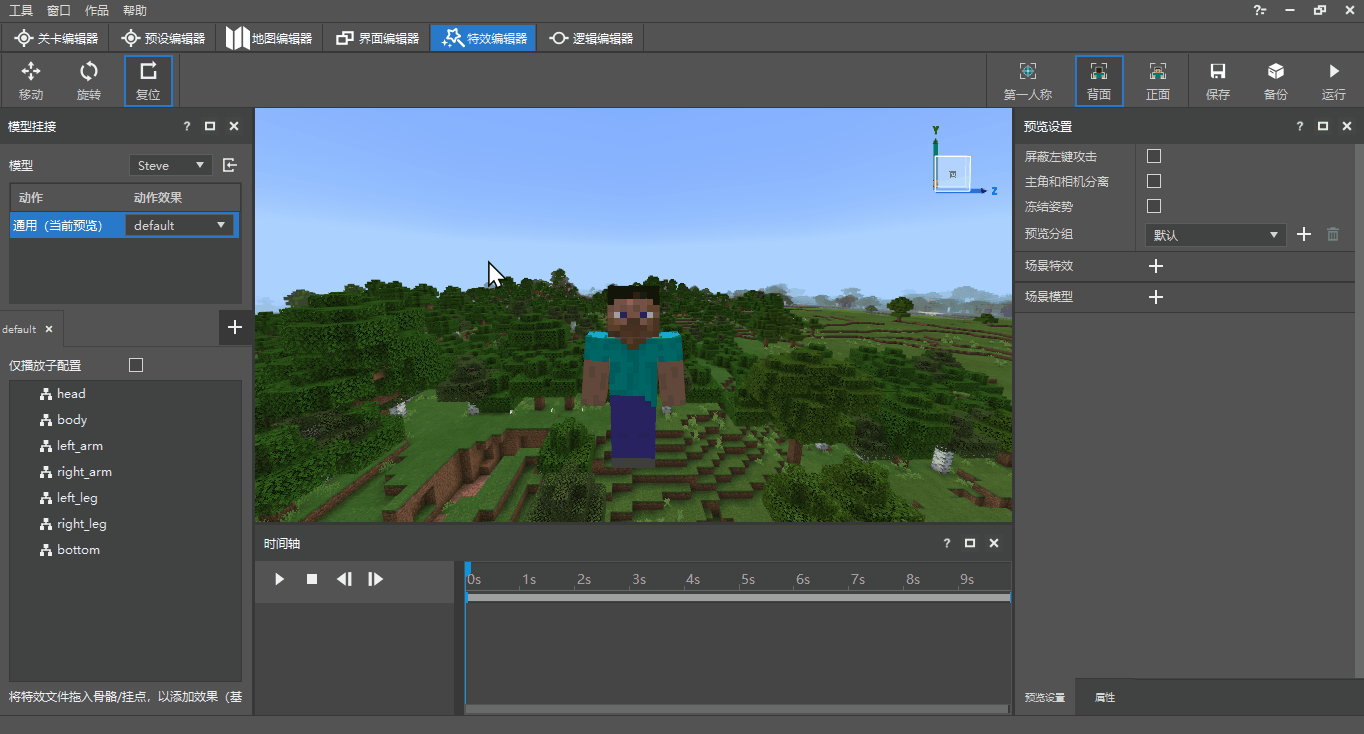Play the timeline animation

(x=280, y=579)
